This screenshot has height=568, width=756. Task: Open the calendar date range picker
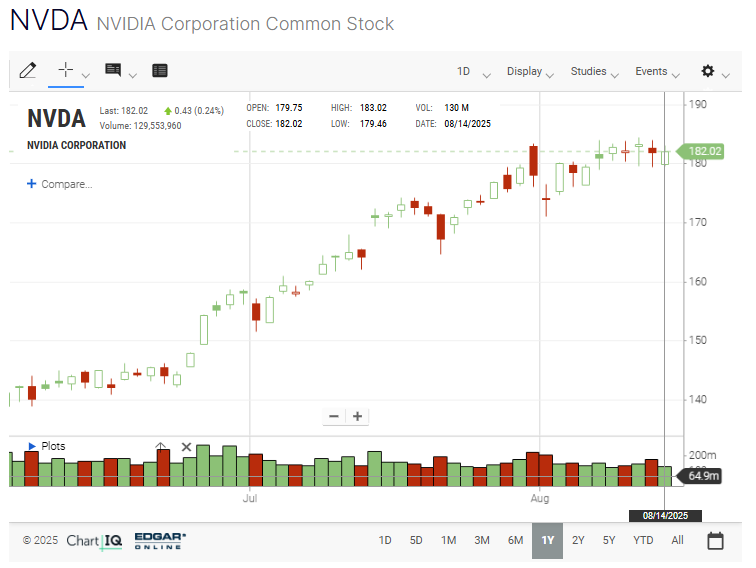(x=715, y=541)
